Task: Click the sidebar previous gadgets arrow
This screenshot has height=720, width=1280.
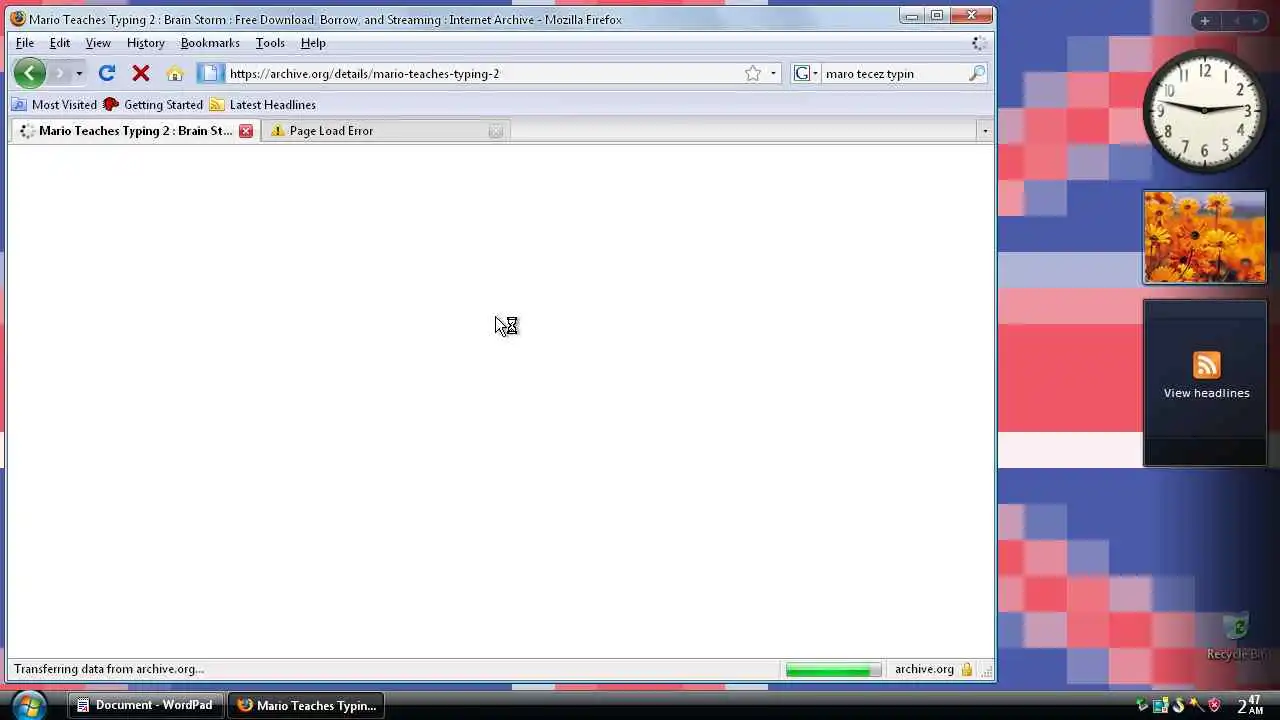Action: [x=1236, y=21]
